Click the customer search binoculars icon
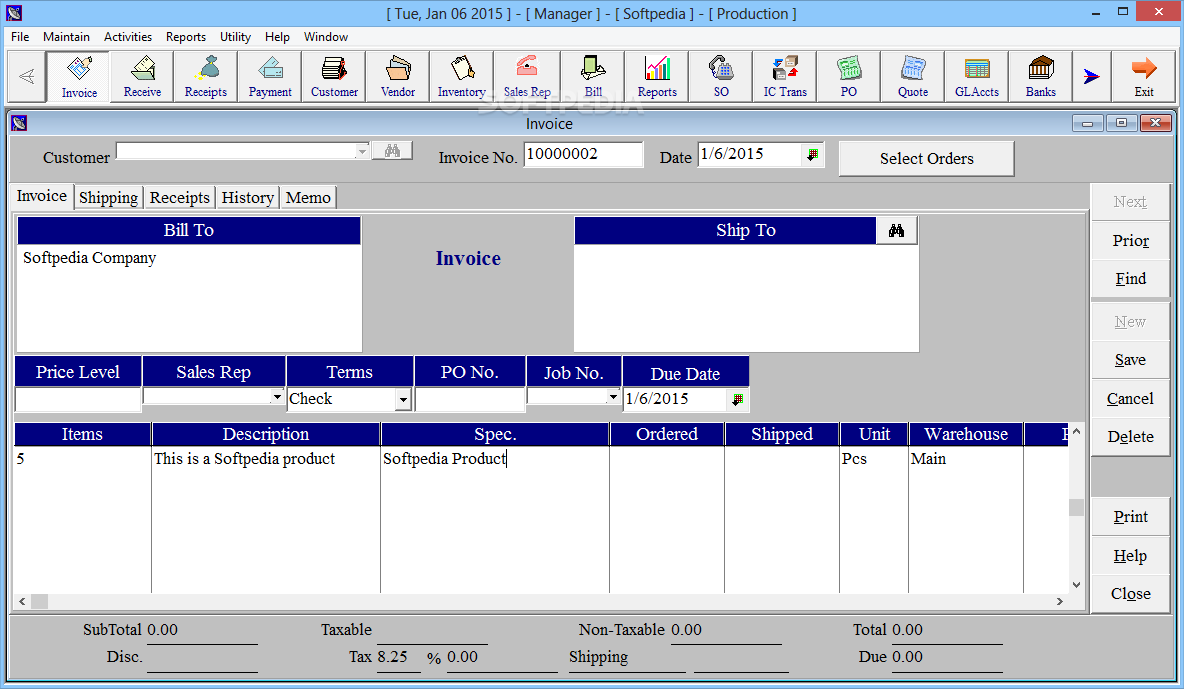This screenshot has width=1184, height=689. click(392, 150)
